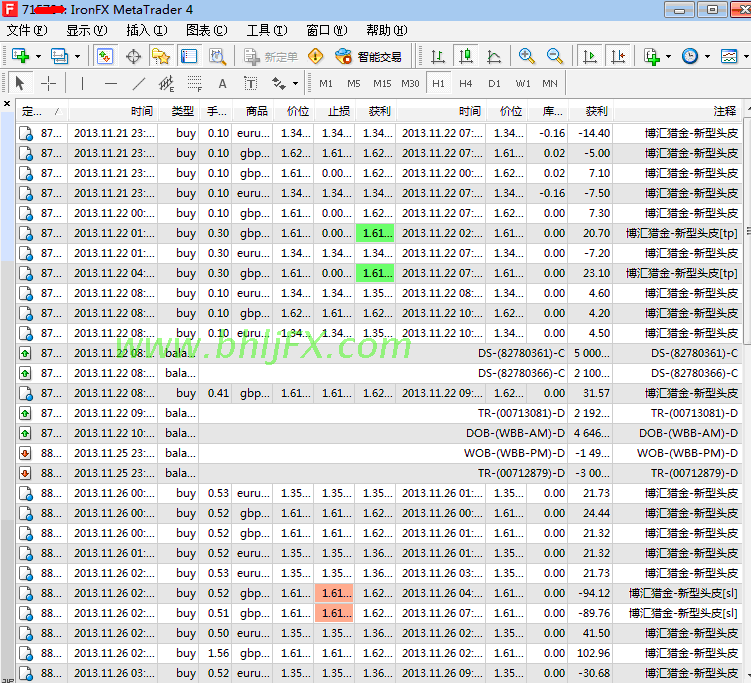Sort by the 商品 column header

point(253,112)
